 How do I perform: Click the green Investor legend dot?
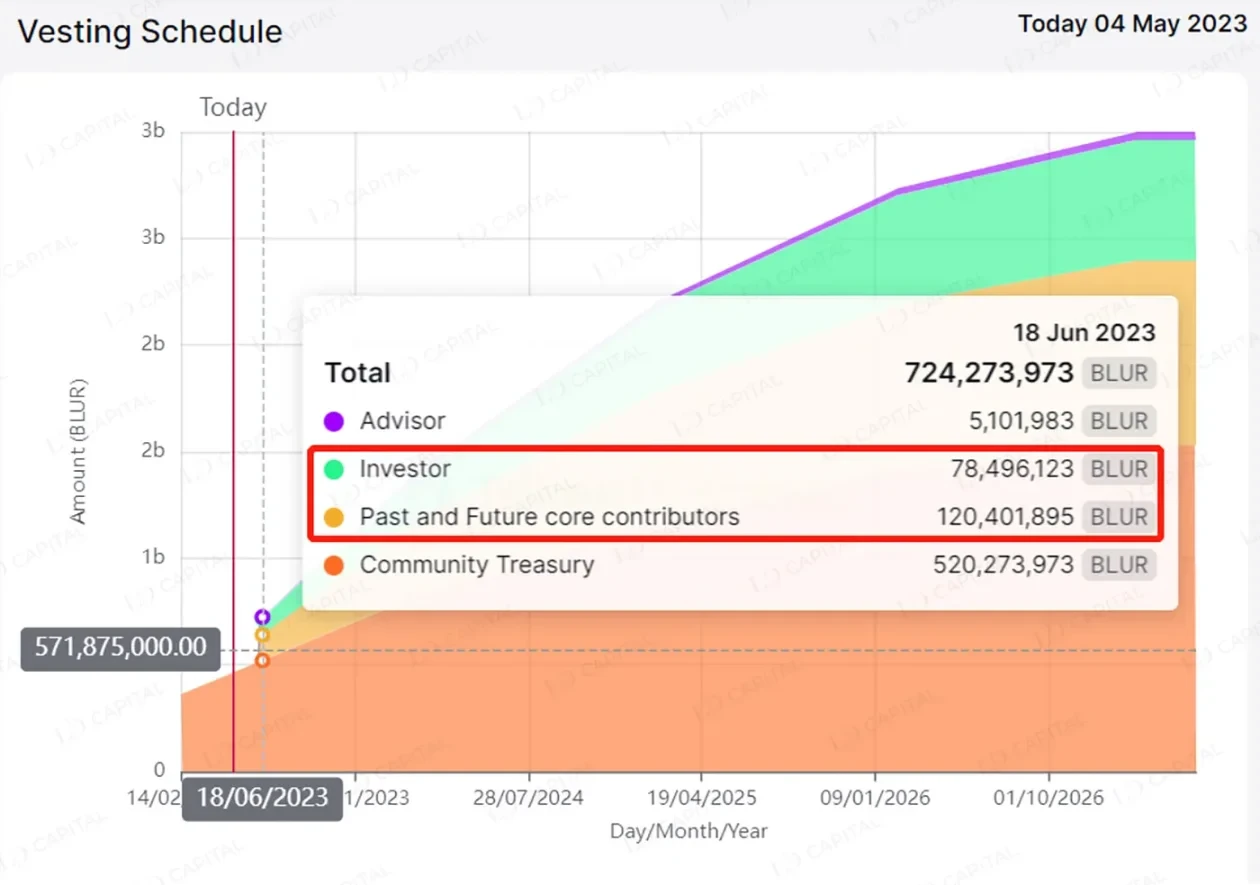[334, 469]
